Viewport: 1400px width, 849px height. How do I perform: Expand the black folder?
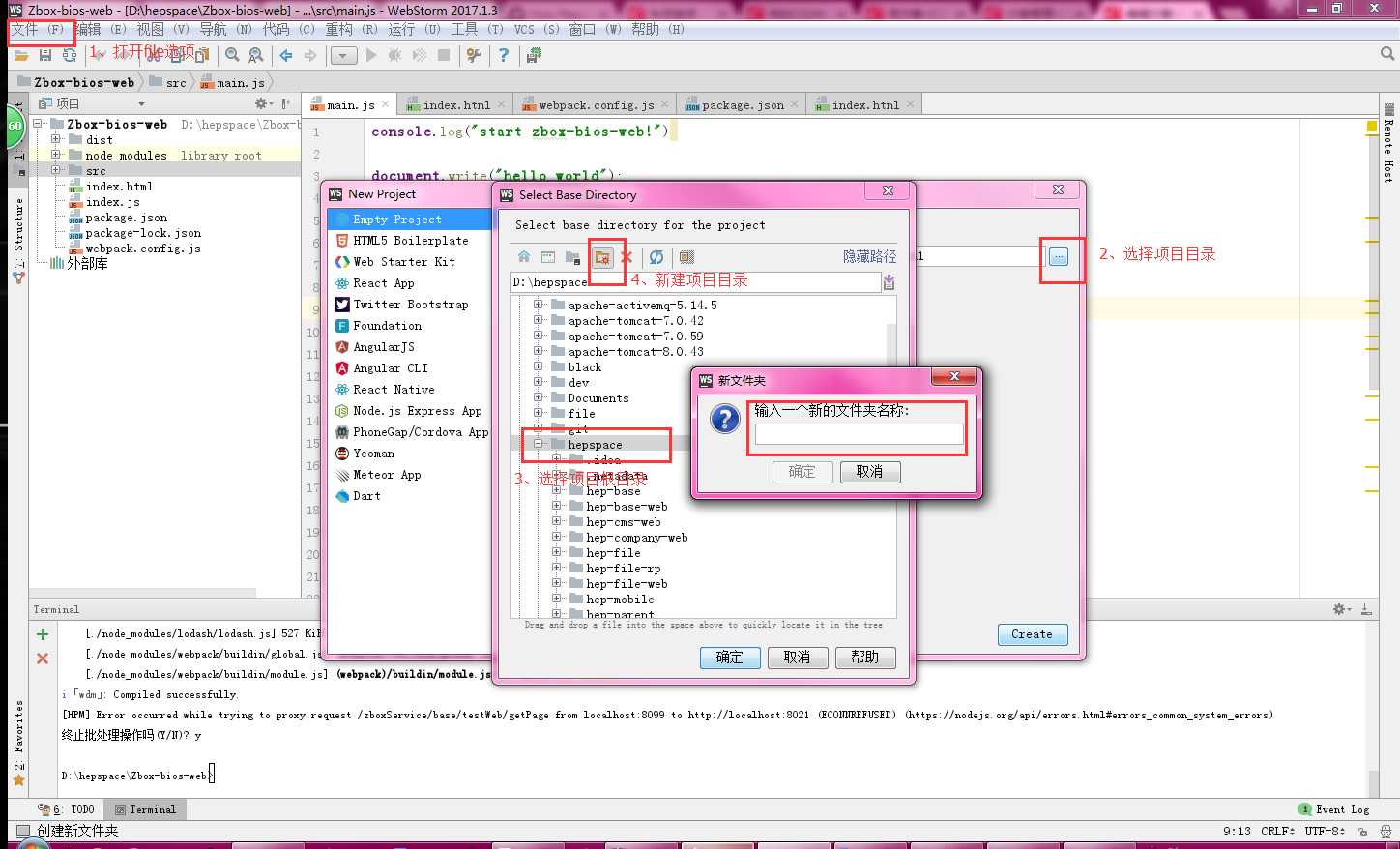[539, 366]
